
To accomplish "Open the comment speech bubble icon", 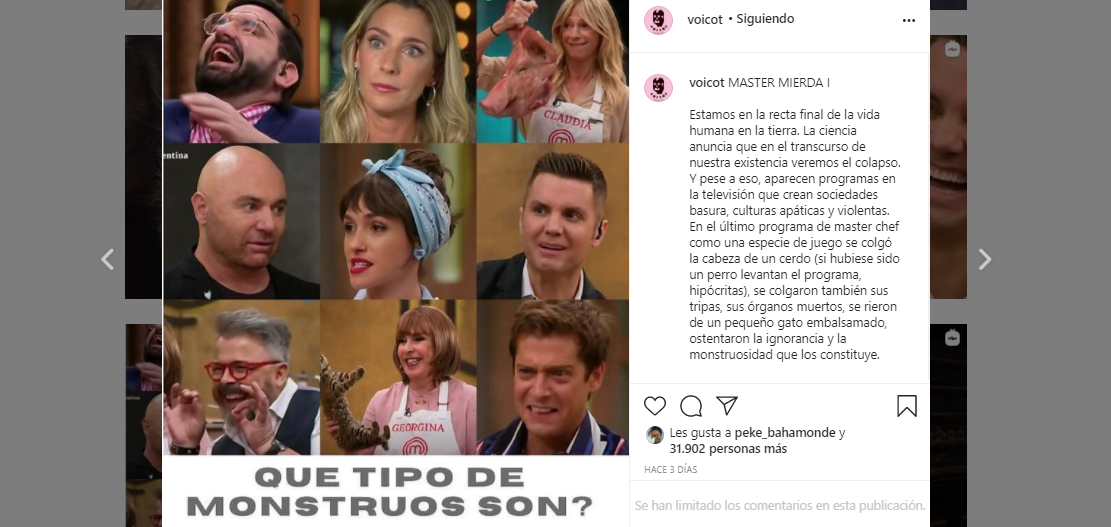I will point(691,406).
